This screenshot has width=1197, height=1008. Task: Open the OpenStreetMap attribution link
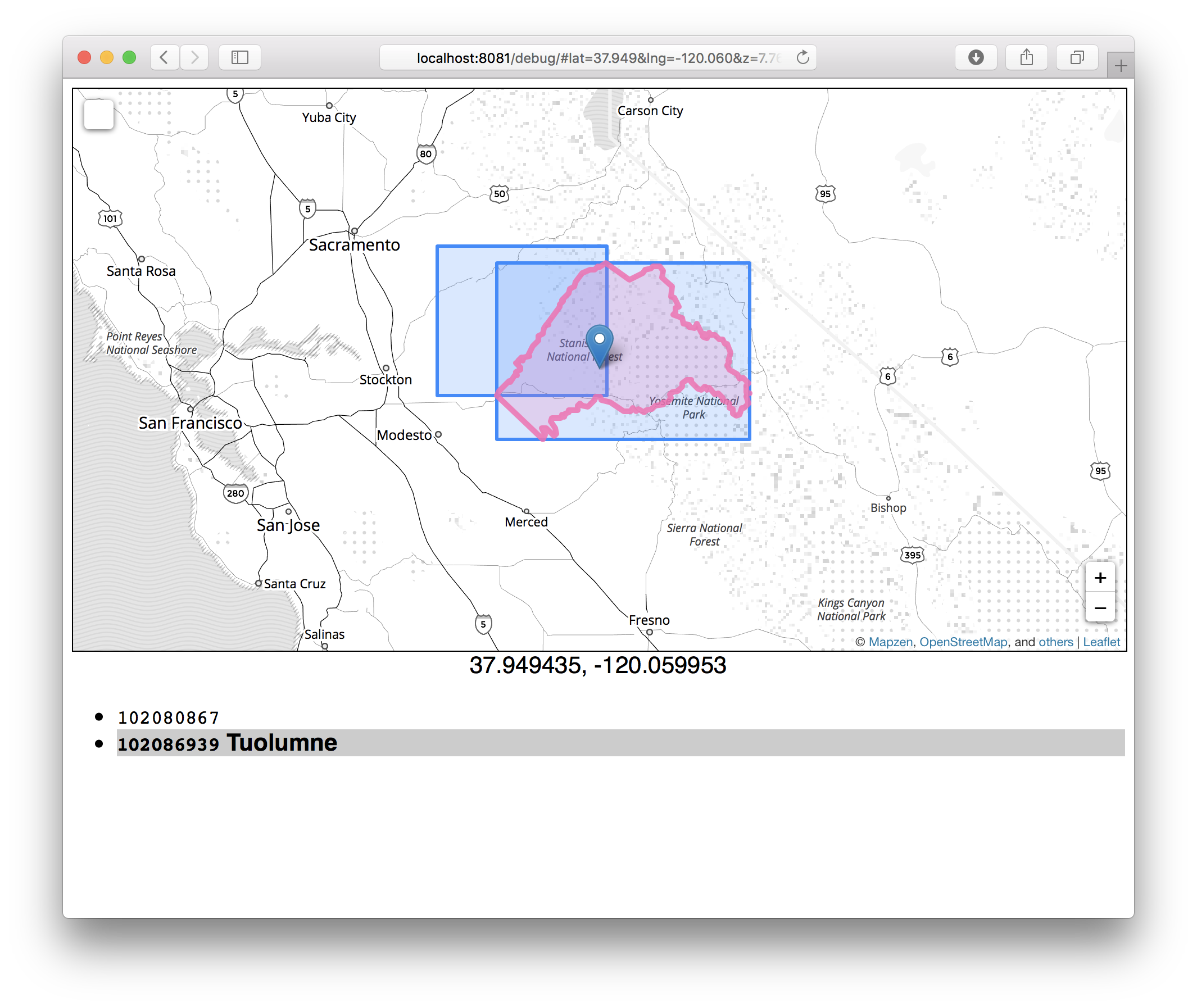pyautogui.click(x=963, y=642)
